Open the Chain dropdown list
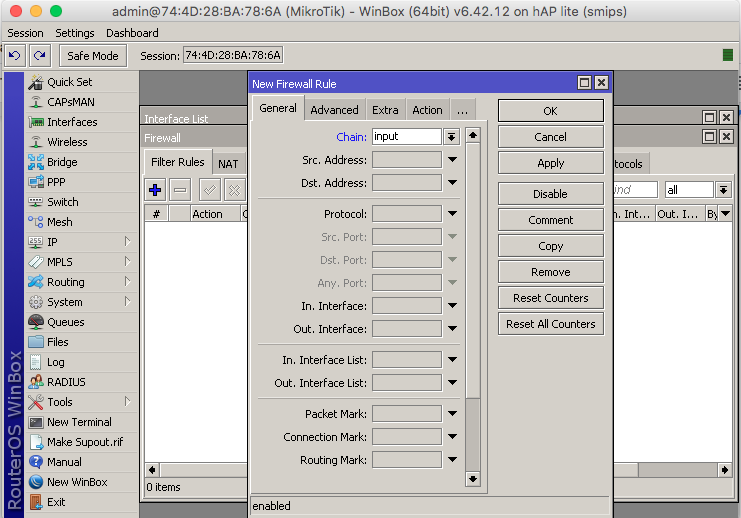The height and width of the screenshot is (518, 741). pyautogui.click(x=451, y=137)
